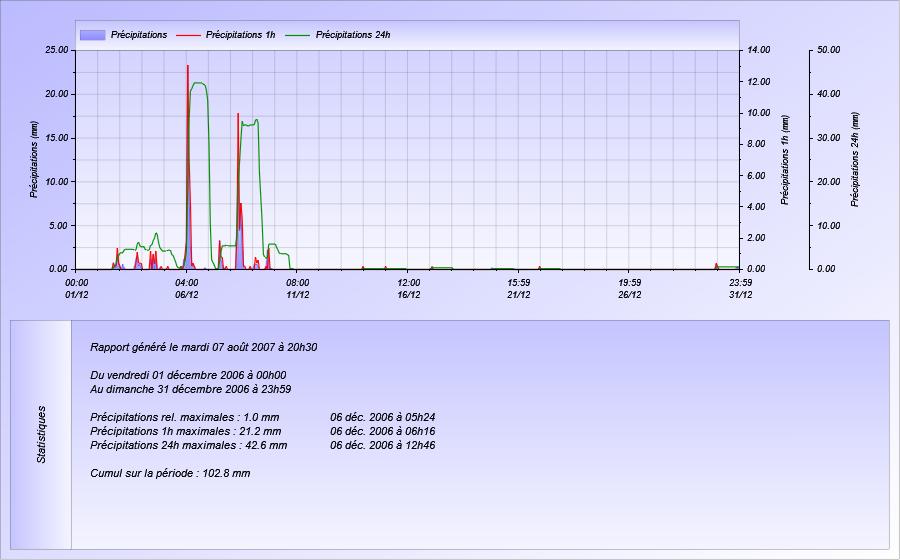The height and width of the screenshot is (560, 900).
Task: Select the Précipitations 1h legend label
Action: click(x=240, y=35)
